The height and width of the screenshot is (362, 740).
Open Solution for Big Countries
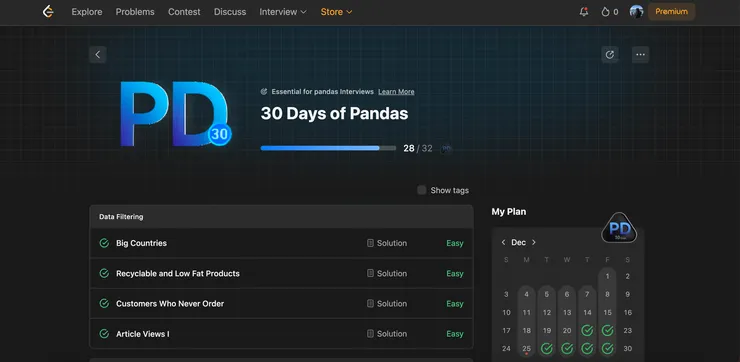click(387, 243)
